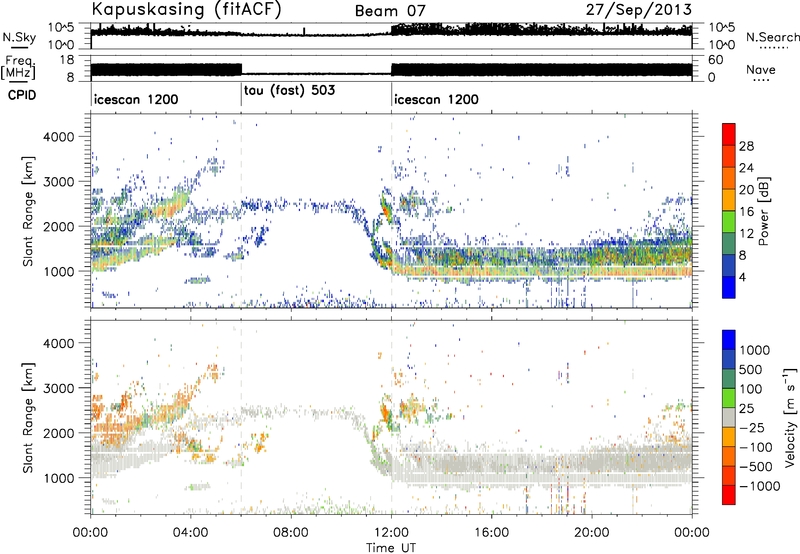The width and height of the screenshot is (800, 554).
Task: Click the '-1000' value on the Velocity scale
Action: pyautogui.click(x=759, y=486)
